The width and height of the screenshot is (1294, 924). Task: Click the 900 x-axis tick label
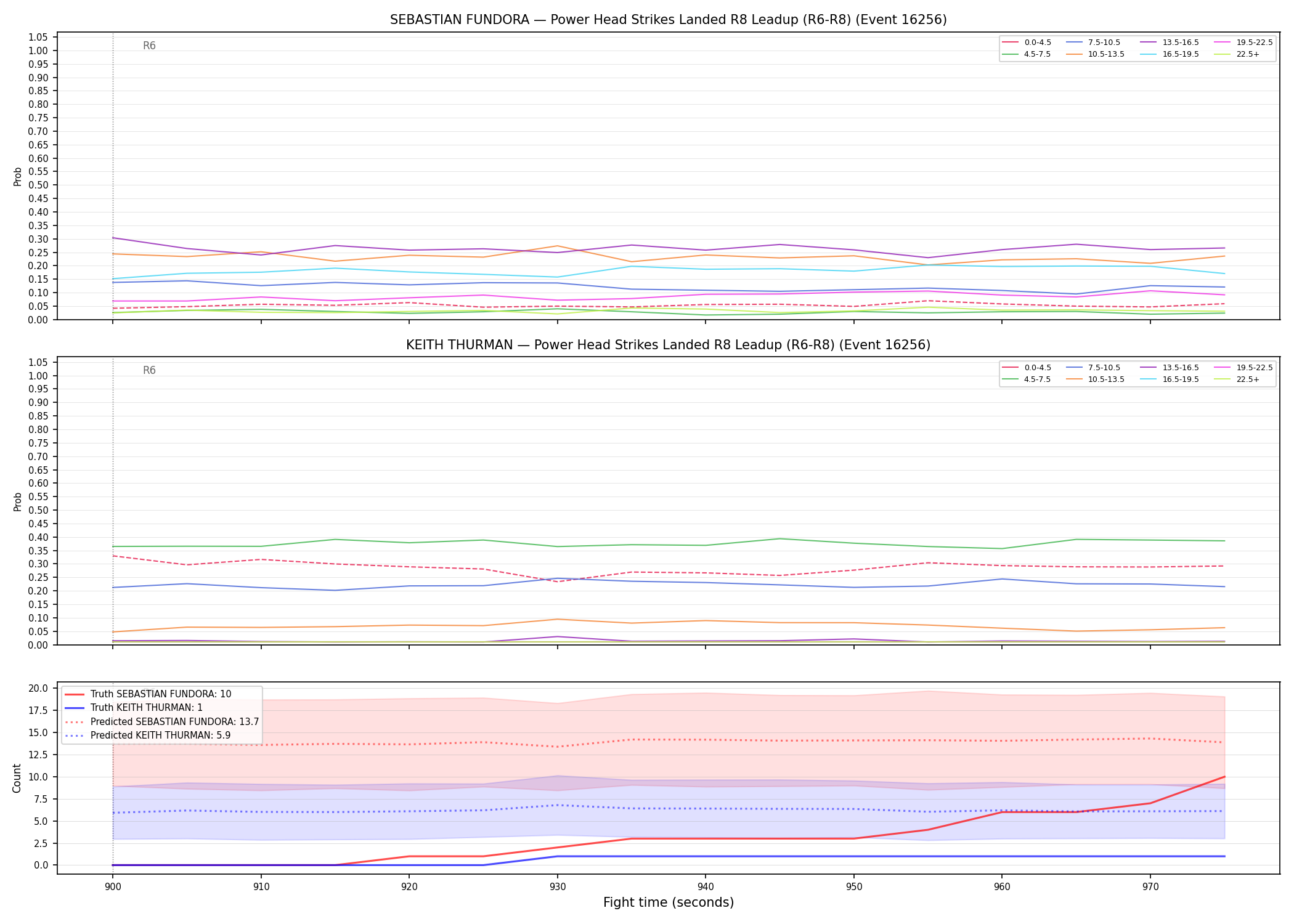tap(112, 887)
